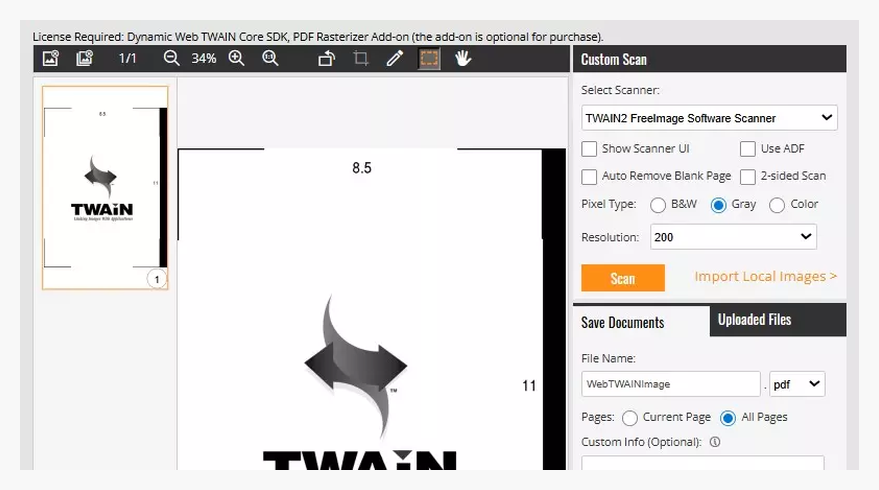Open the pdf file format dropdown
The width and height of the screenshot is (879, 490).
[797, 384]
